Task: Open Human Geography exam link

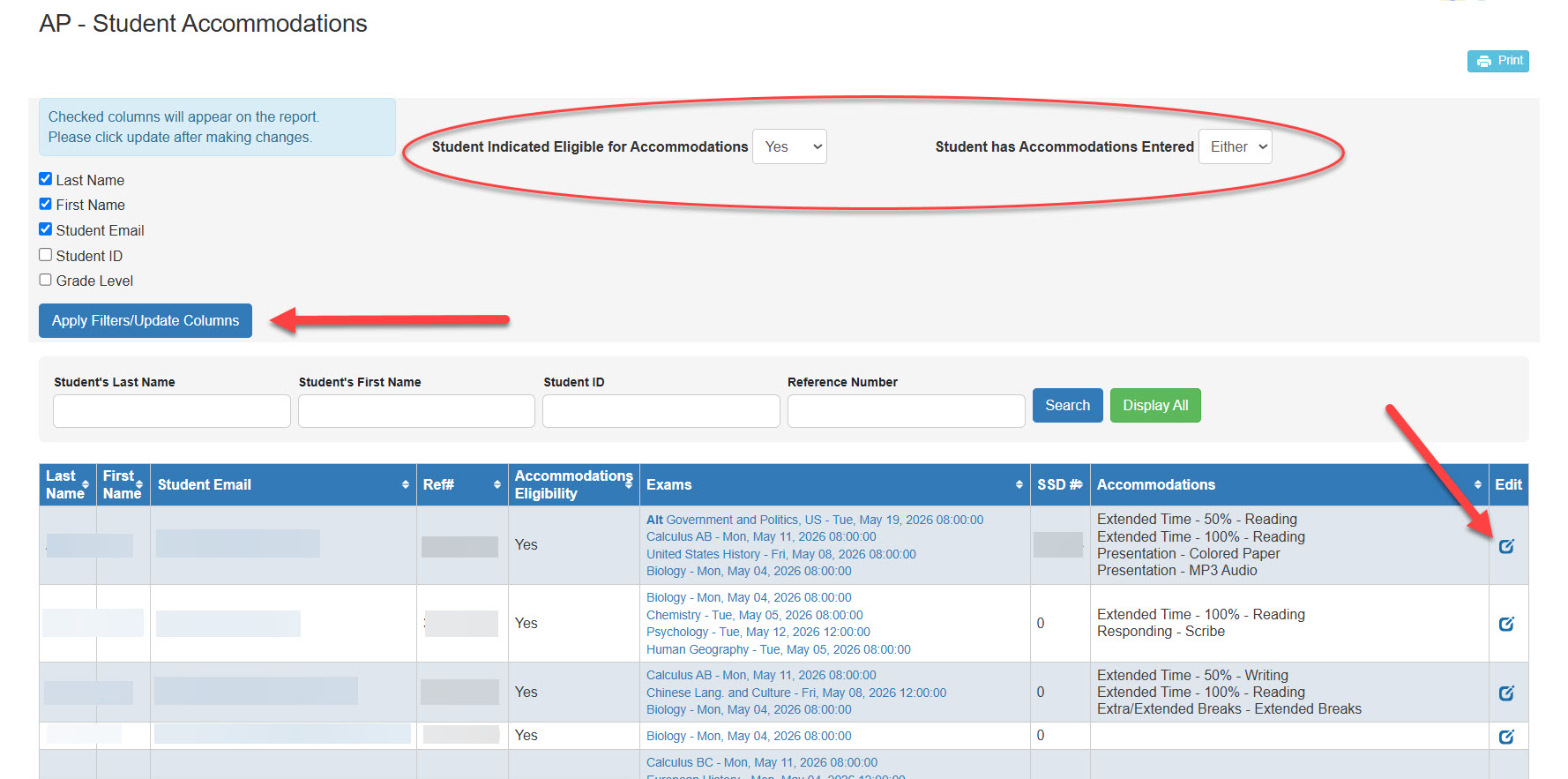Action: (779, 649)
